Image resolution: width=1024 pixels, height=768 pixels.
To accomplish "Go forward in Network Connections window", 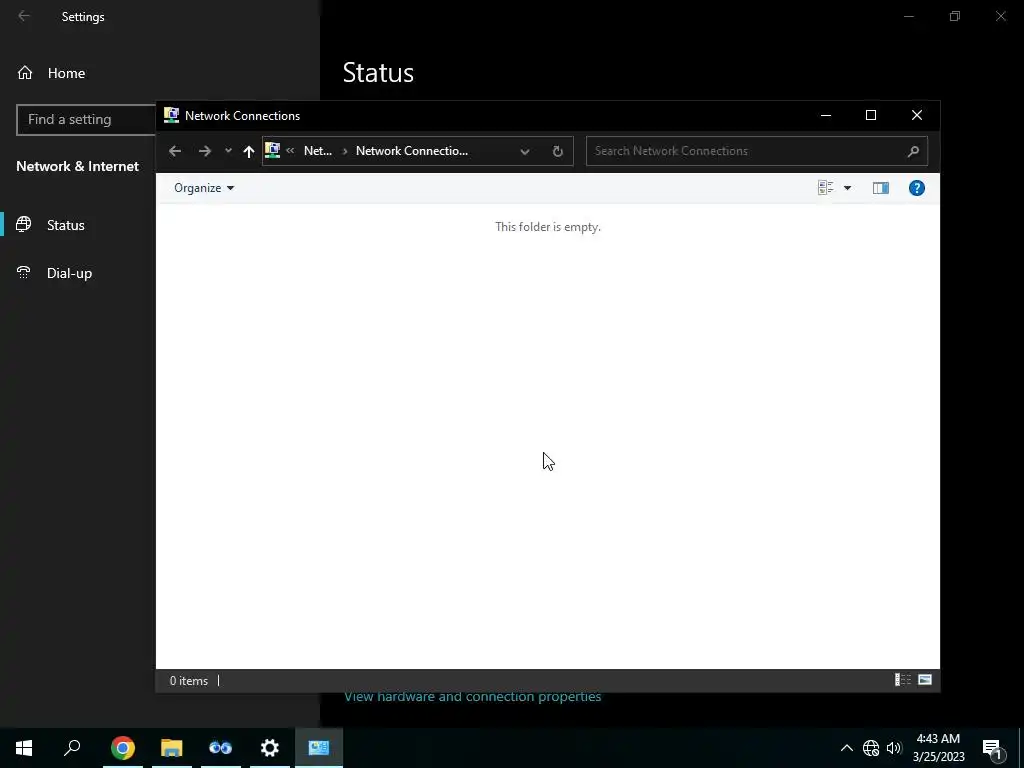I will 204,151.
